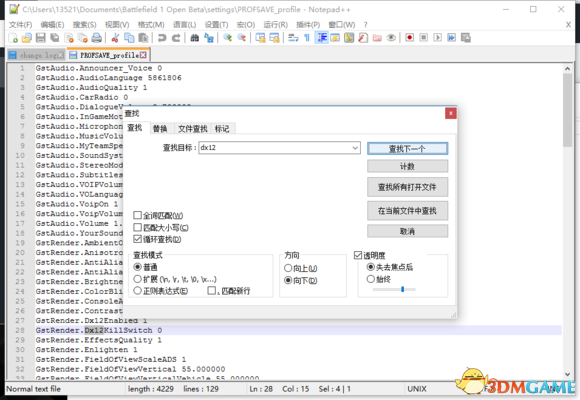Undo the last edit with the Undo arrow

[162, 38]
